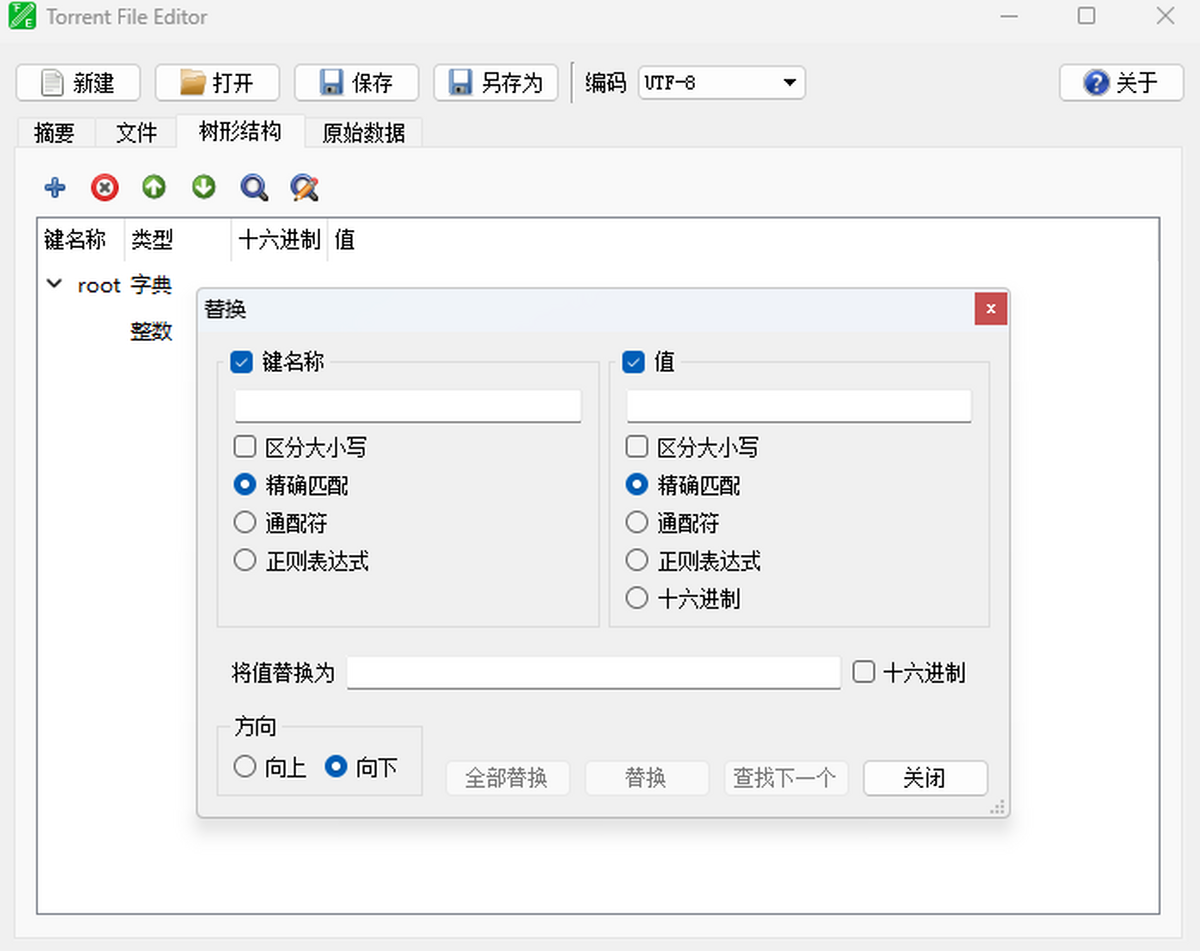The height and width of the screenshot is (951, 1200).
Task: Move the selected item down
Action: tap(203, 187)
